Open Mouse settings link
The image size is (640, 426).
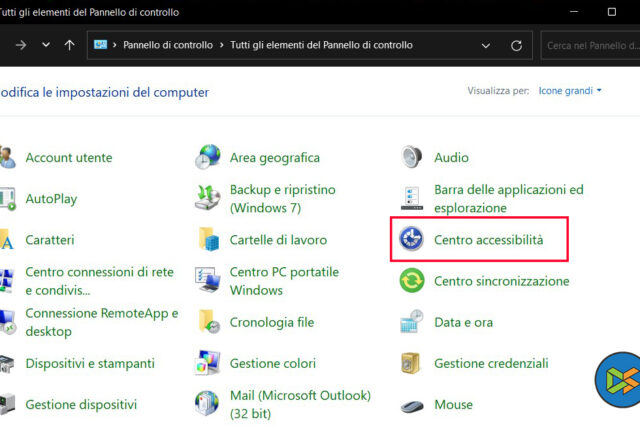pos(453,405)
